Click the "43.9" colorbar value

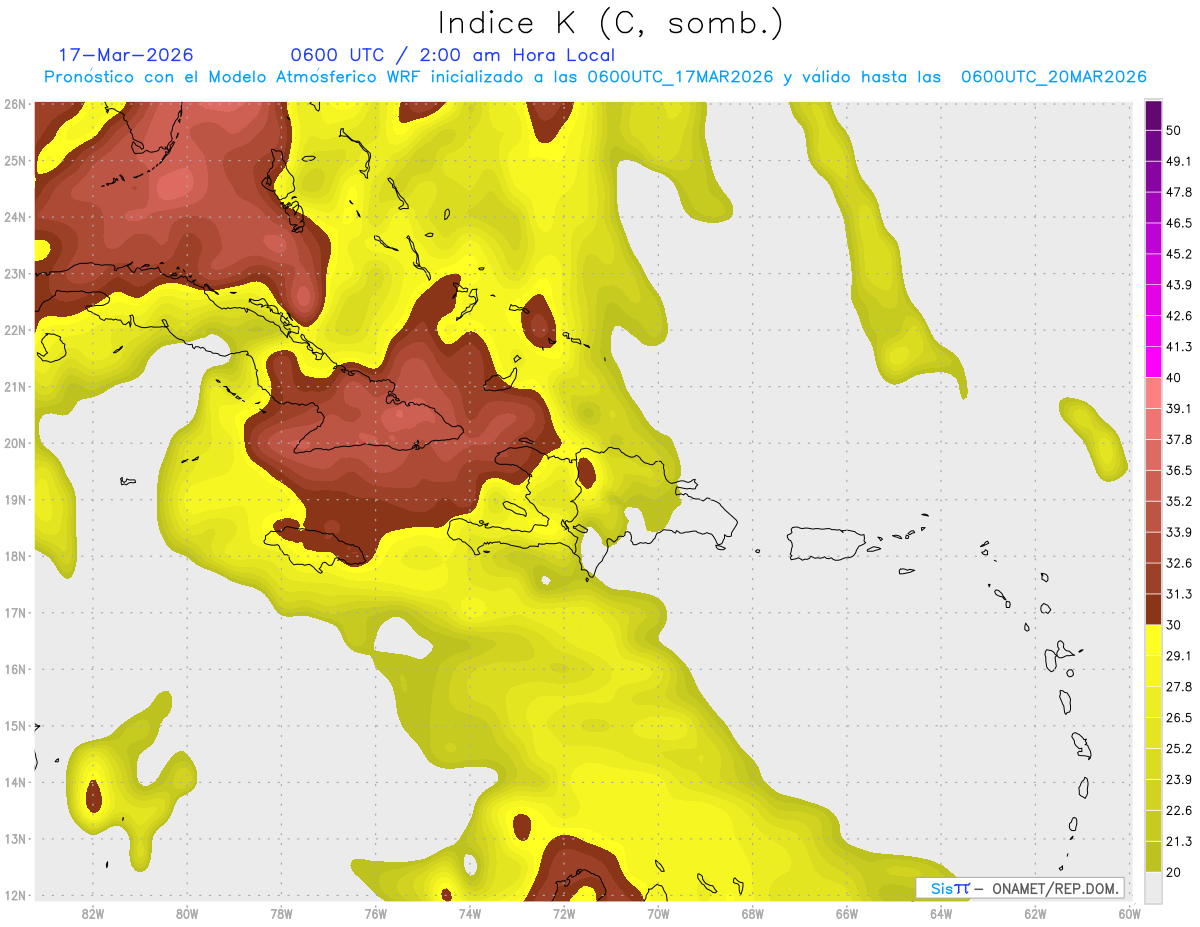(x=1179, y=285)
